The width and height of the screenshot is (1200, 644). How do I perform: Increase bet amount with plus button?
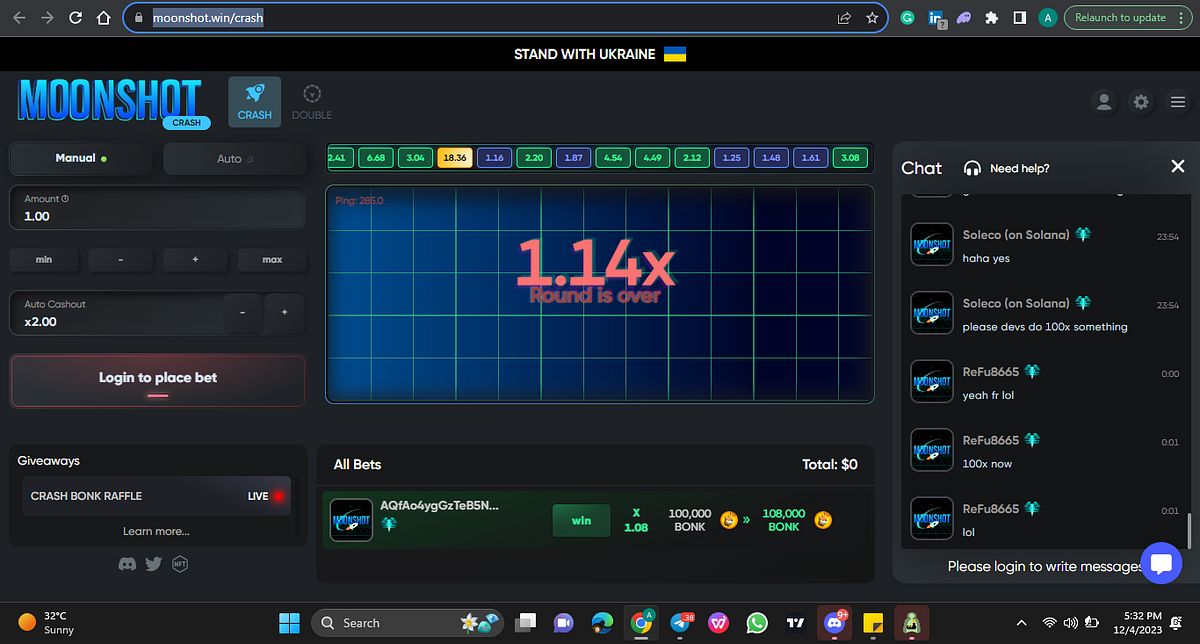[x=195, y=260]
